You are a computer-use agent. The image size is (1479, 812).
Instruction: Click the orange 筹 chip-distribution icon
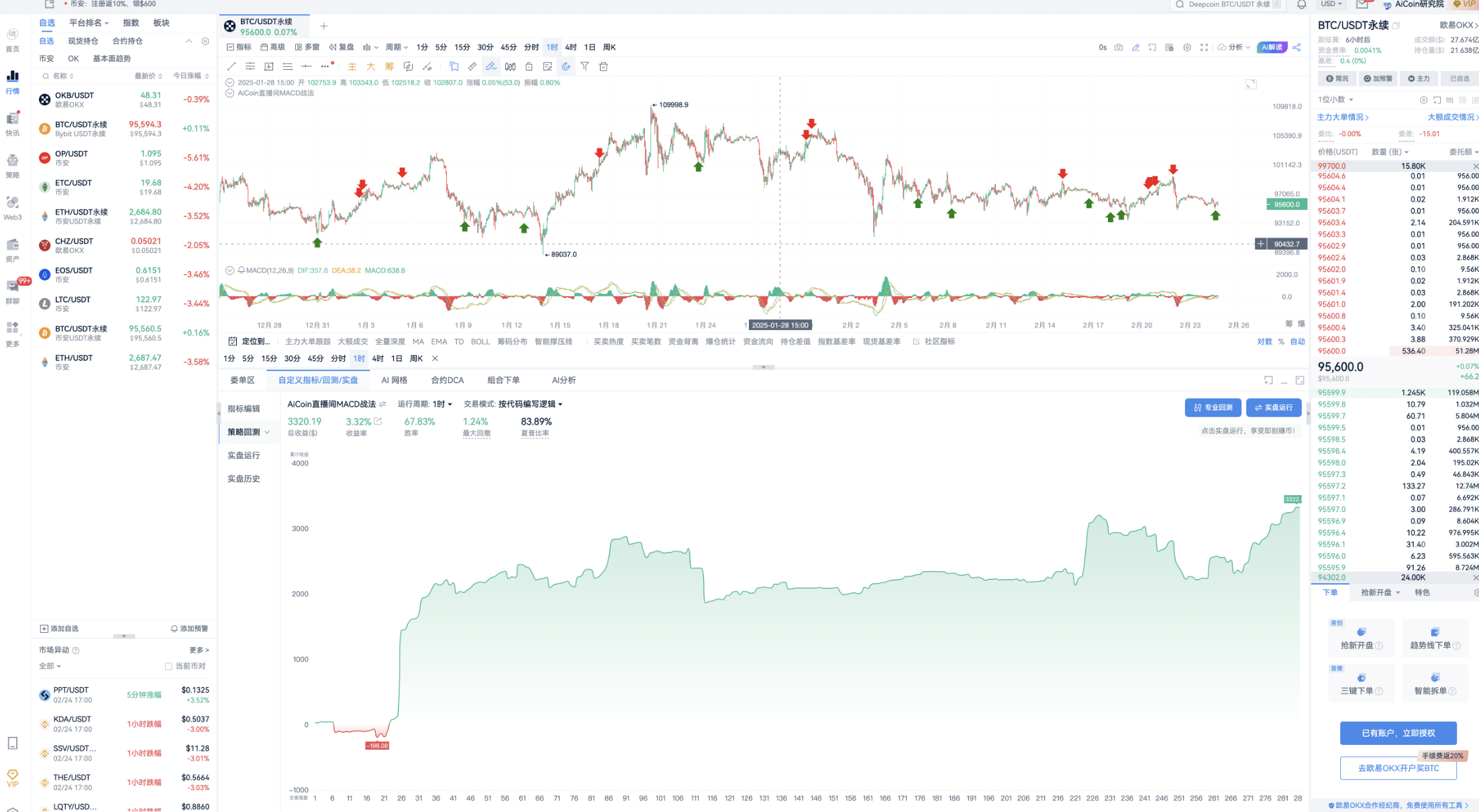coord(389,66)
